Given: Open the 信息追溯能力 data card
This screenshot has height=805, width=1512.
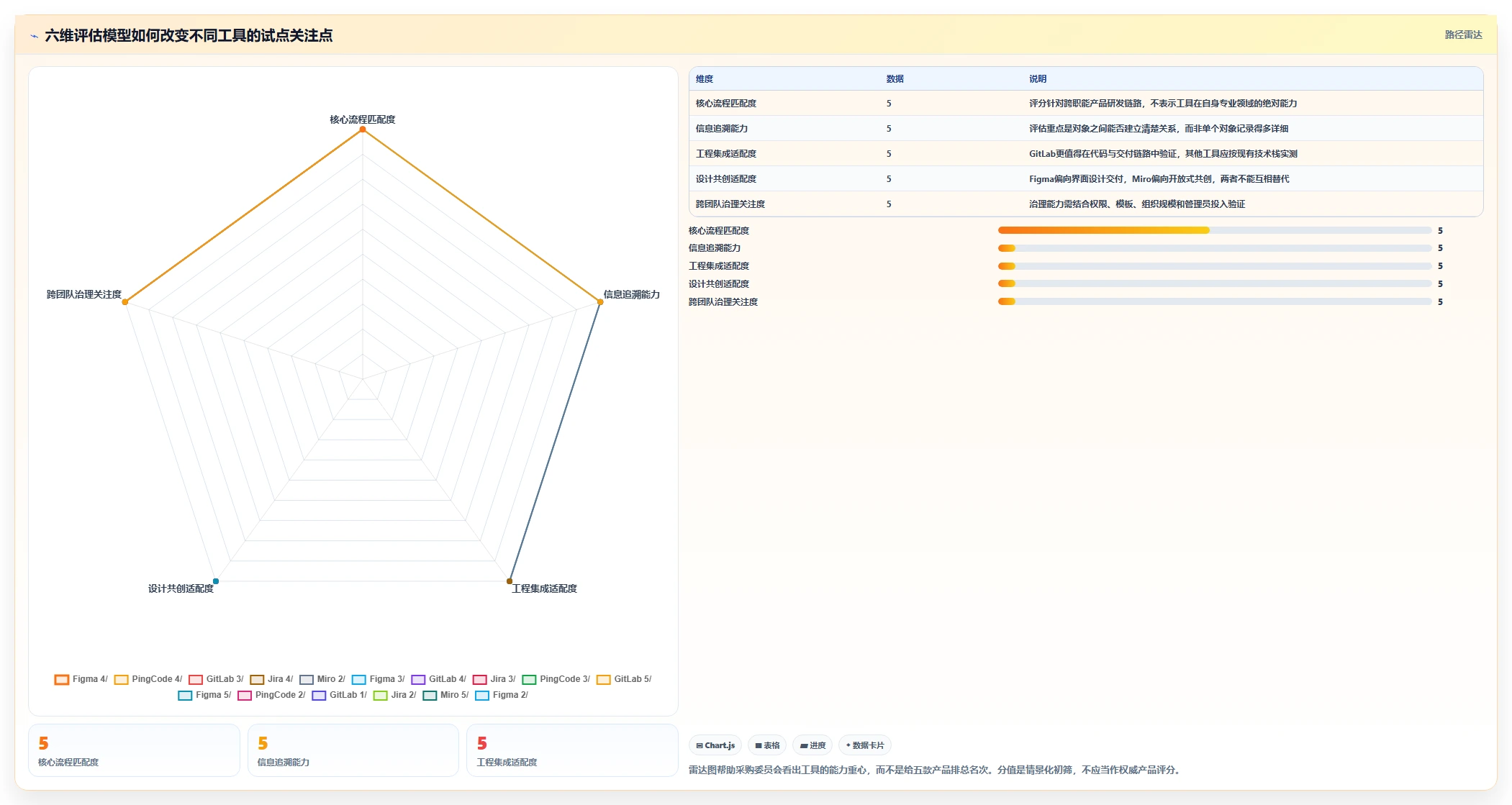Looking at the screenshot, I should tap(353, 750).
